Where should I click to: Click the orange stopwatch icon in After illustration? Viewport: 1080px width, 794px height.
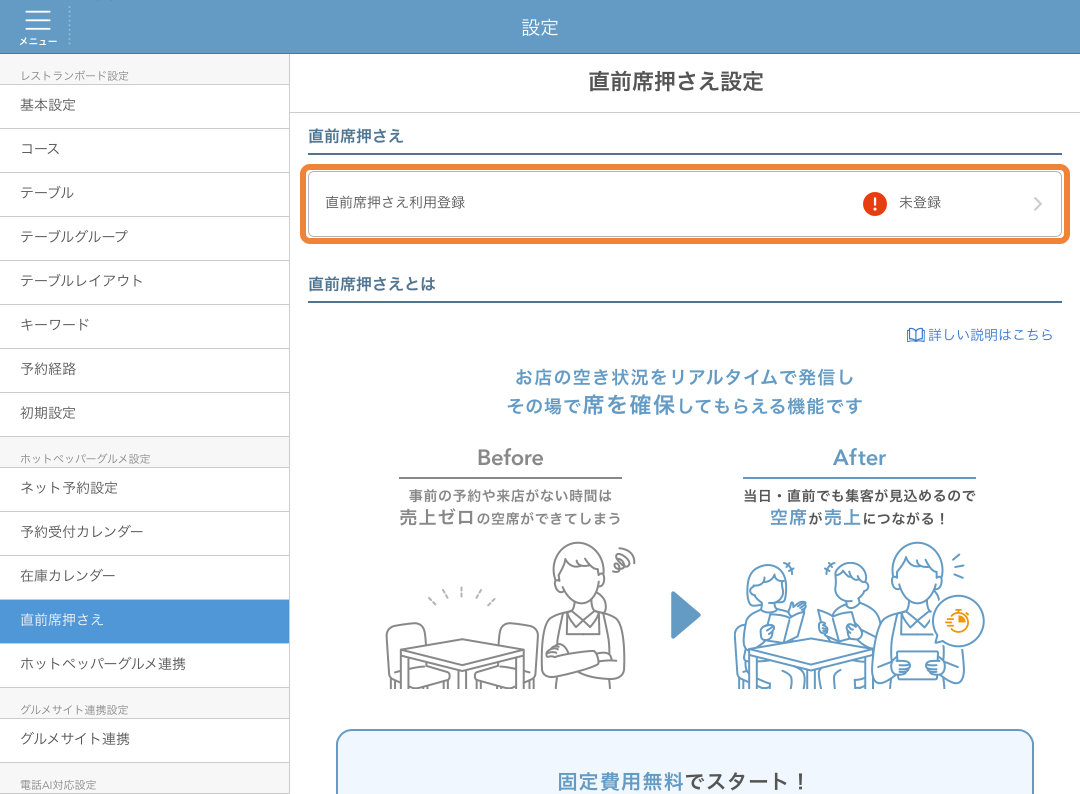[958, 620]
